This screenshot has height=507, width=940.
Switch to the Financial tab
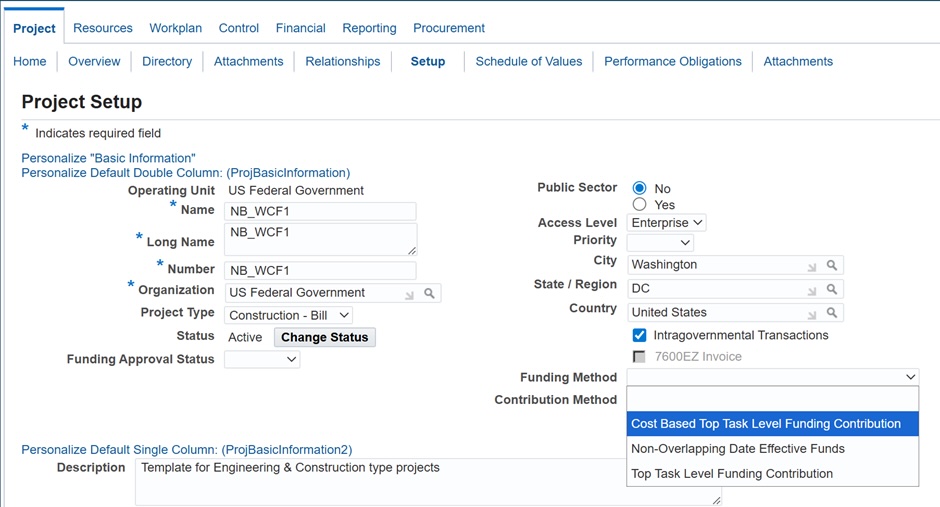click(x=300, y=28)
